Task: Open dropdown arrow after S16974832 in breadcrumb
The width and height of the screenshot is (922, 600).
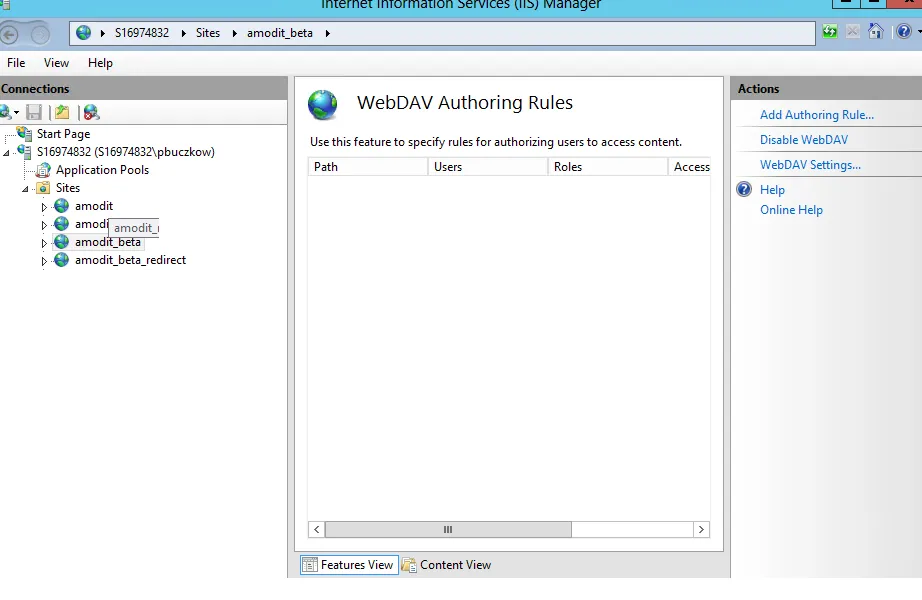Action: [x=183, y=34]
